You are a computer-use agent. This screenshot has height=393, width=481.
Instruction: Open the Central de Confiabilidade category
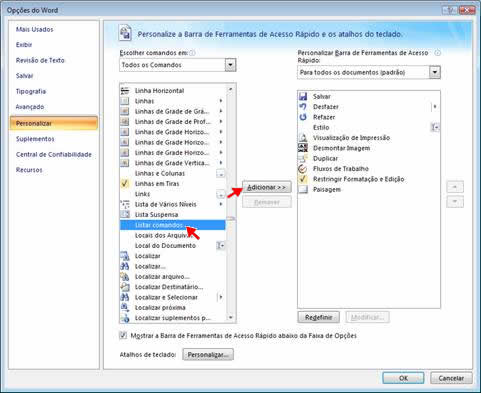click(x=54, y=154)
